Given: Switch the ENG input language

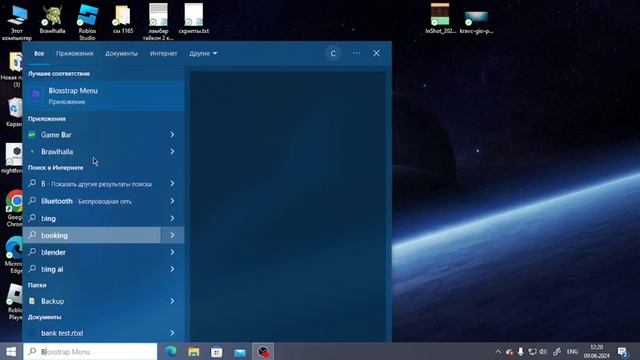Looking at the screenshot, I should (x=573, y=351).
